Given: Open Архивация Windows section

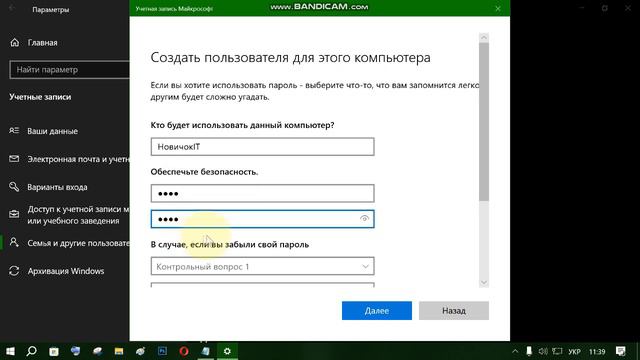Looking at the screenshot, I should click(66, 271).
